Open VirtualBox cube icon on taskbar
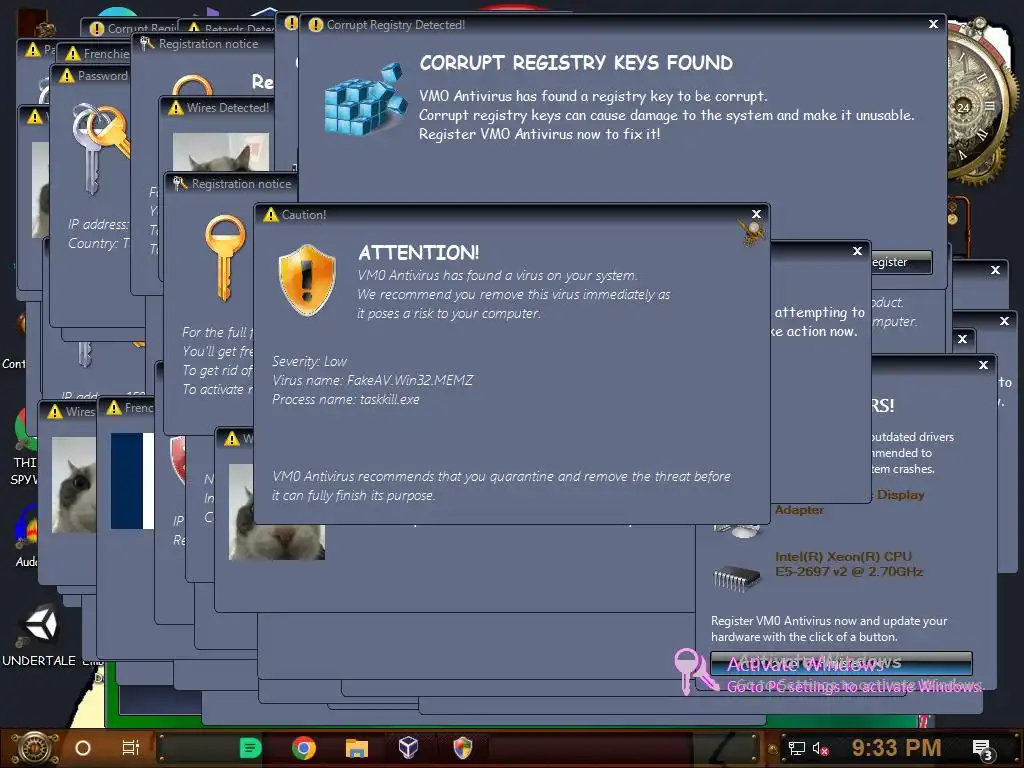Screen dimensions: 1024x768 [x=408, y=747]
